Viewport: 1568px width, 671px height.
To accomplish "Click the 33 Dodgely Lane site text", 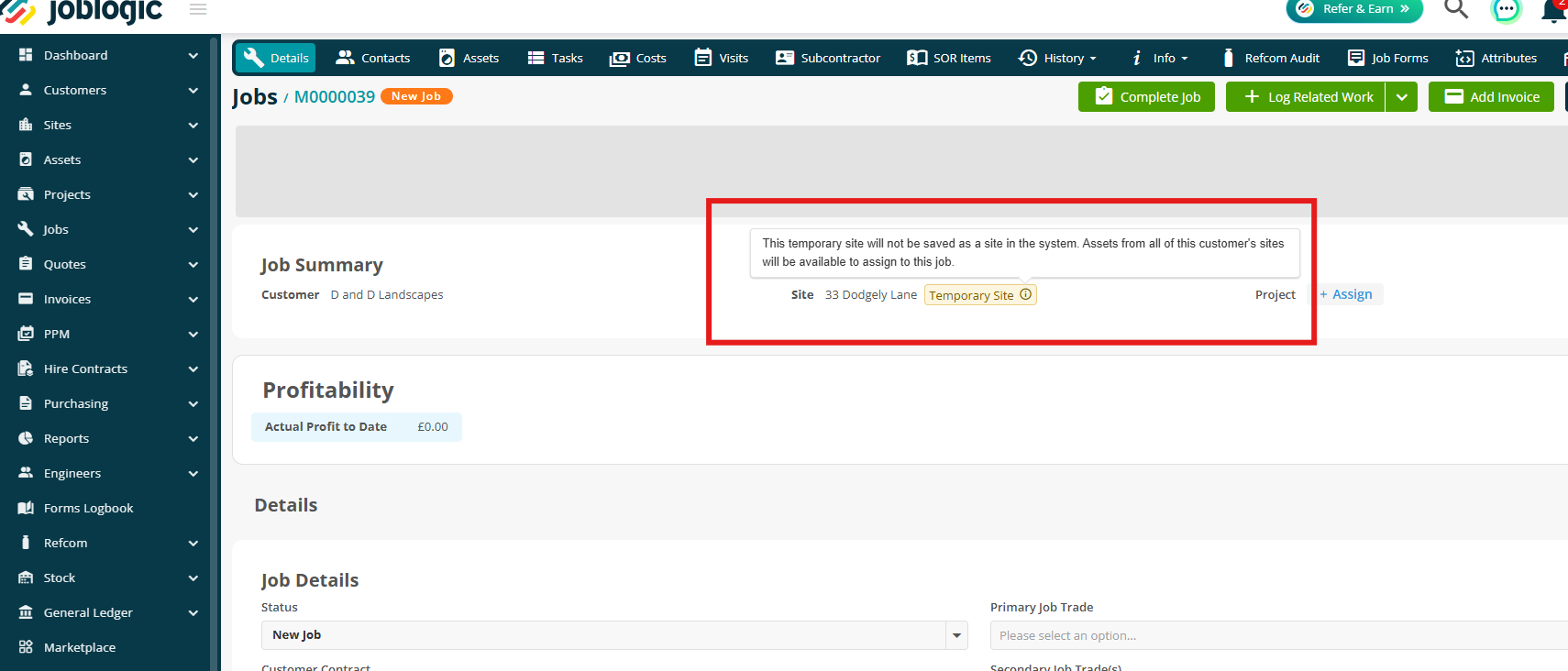I will click(x=871, y=294).
